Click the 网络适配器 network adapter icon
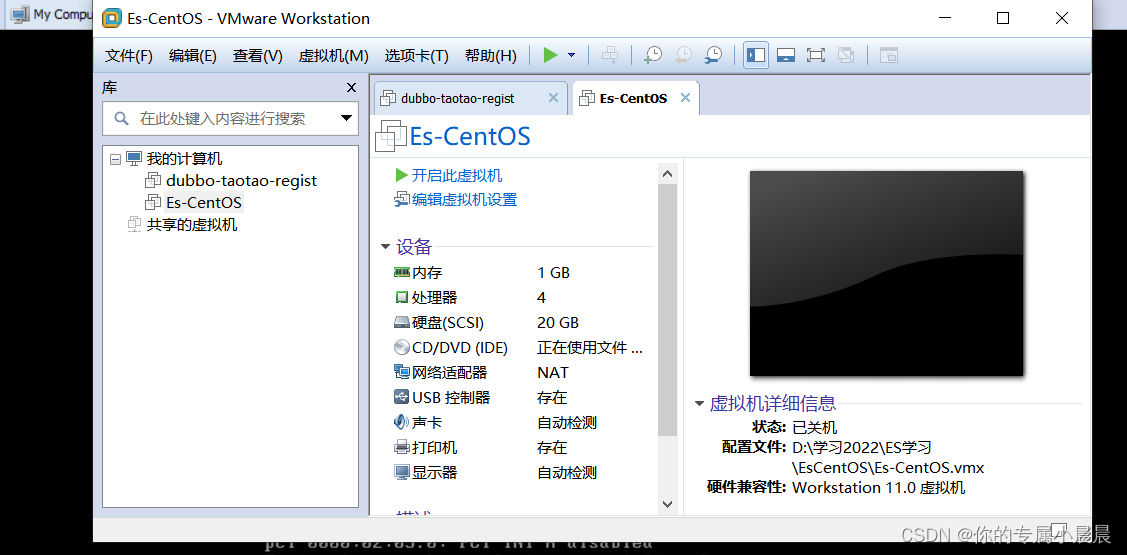Screen dimensions: 1127x555 click(402, 372)
